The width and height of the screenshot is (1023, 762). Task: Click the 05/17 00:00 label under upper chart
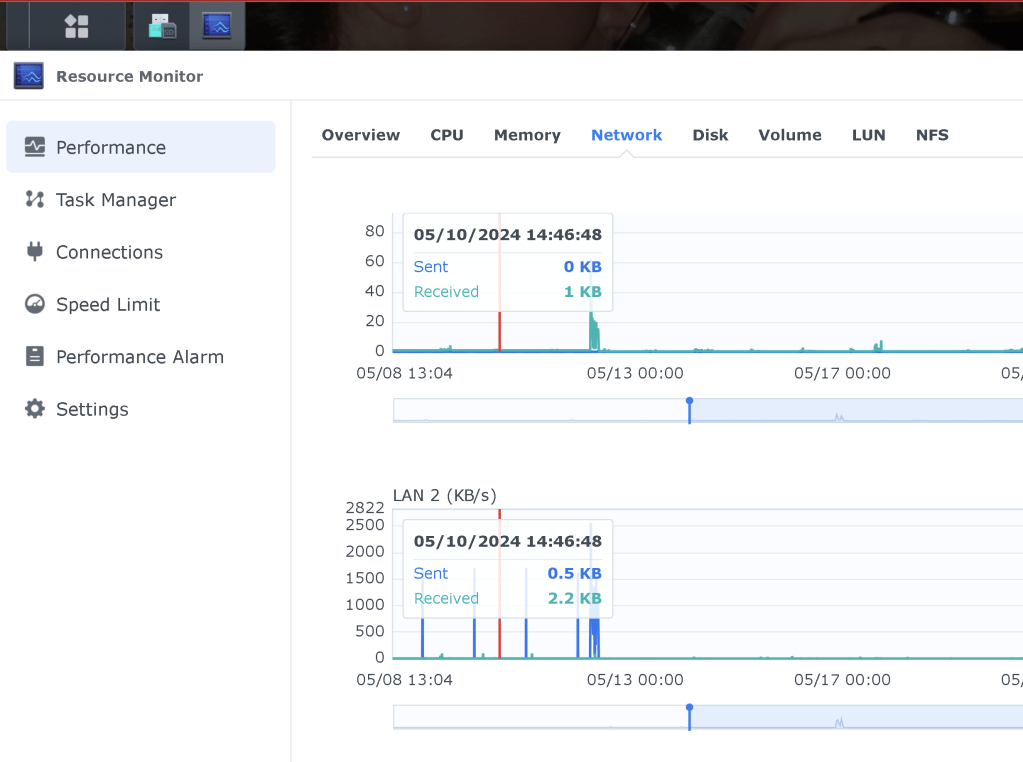pos(842,373)
